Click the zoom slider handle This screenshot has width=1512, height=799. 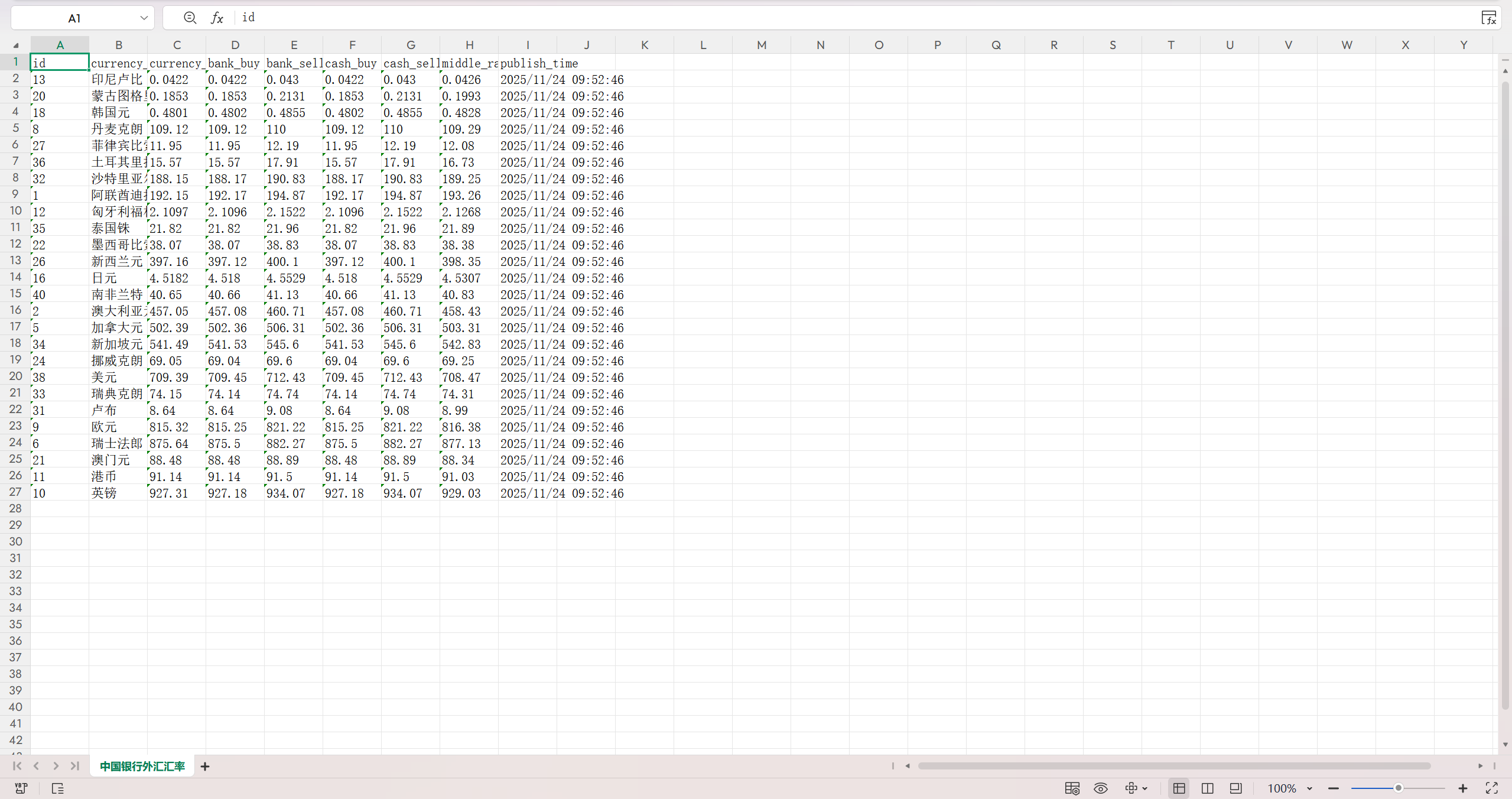[x=1399, y=788]
